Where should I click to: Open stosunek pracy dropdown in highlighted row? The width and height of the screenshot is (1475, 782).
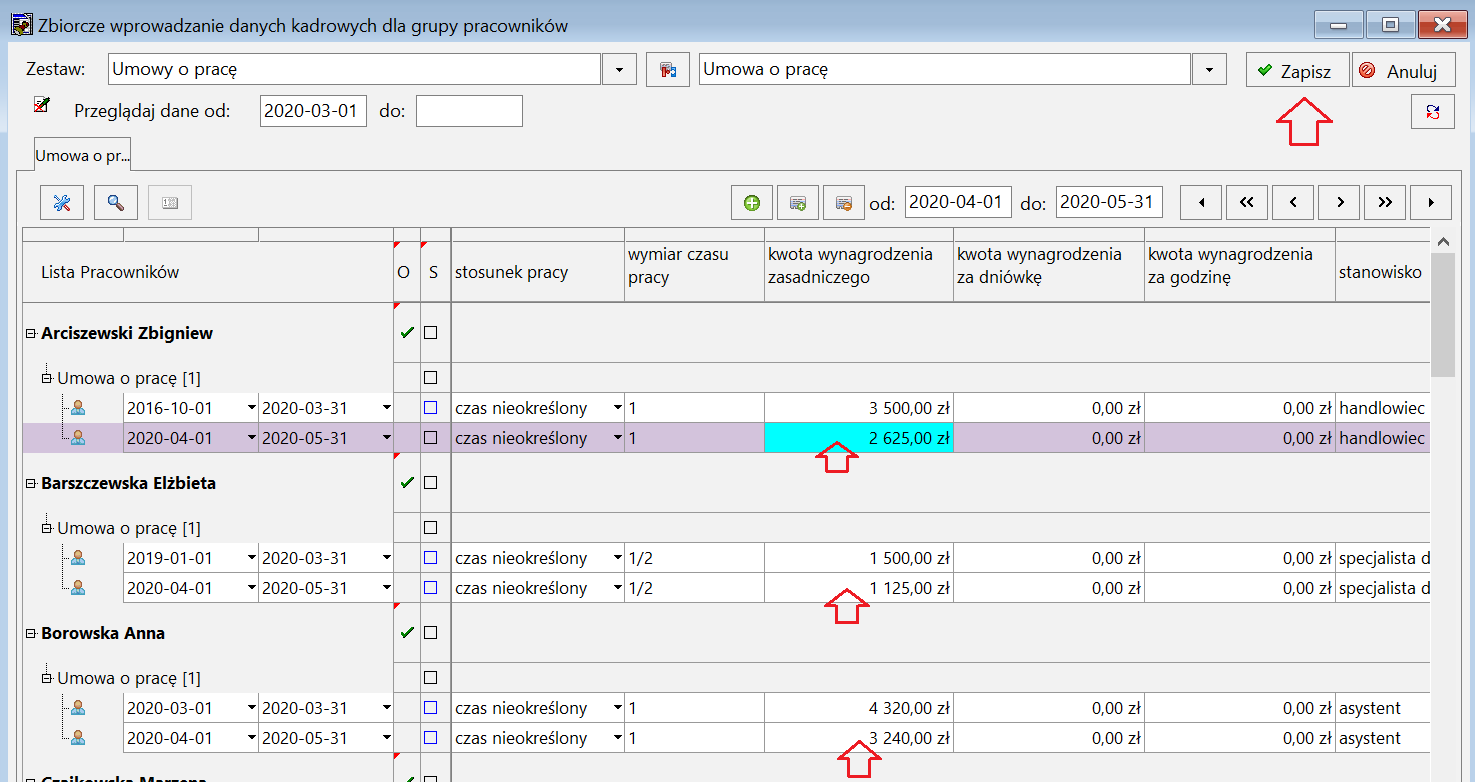coord(618,438)
